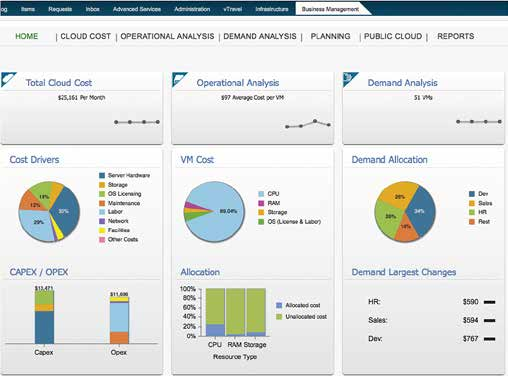Screen dimensions: 508x376
Task: Click the HR $590 change row
Action: coord(431,302)
